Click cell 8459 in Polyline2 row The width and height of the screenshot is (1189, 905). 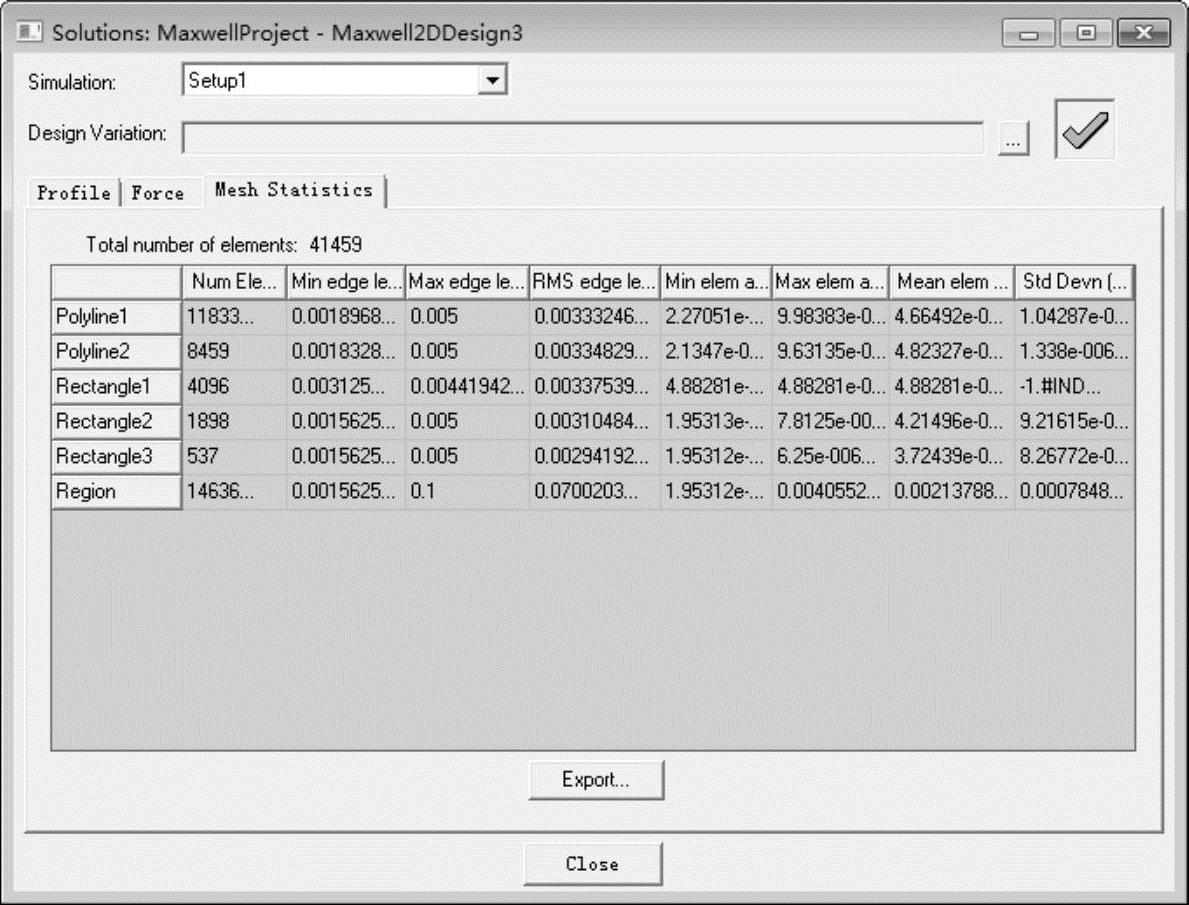tap(234, 352)
